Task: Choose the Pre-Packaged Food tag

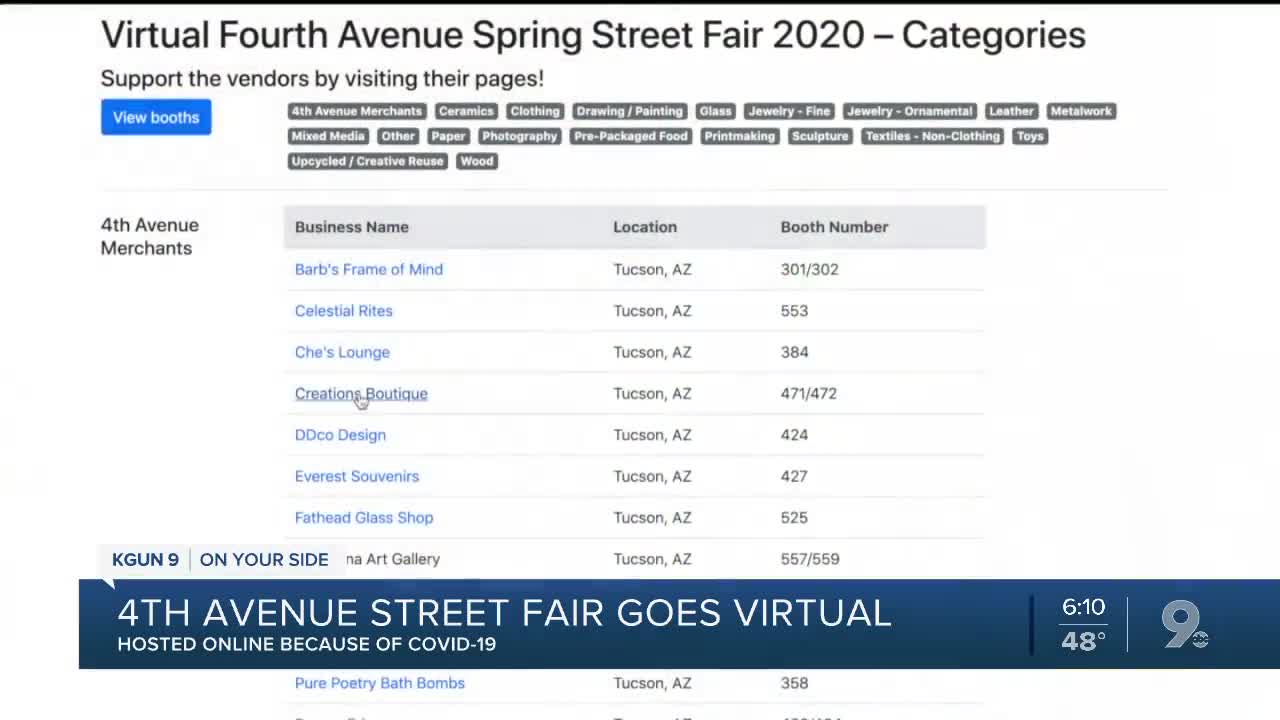Action: click(x=630, y=136)
